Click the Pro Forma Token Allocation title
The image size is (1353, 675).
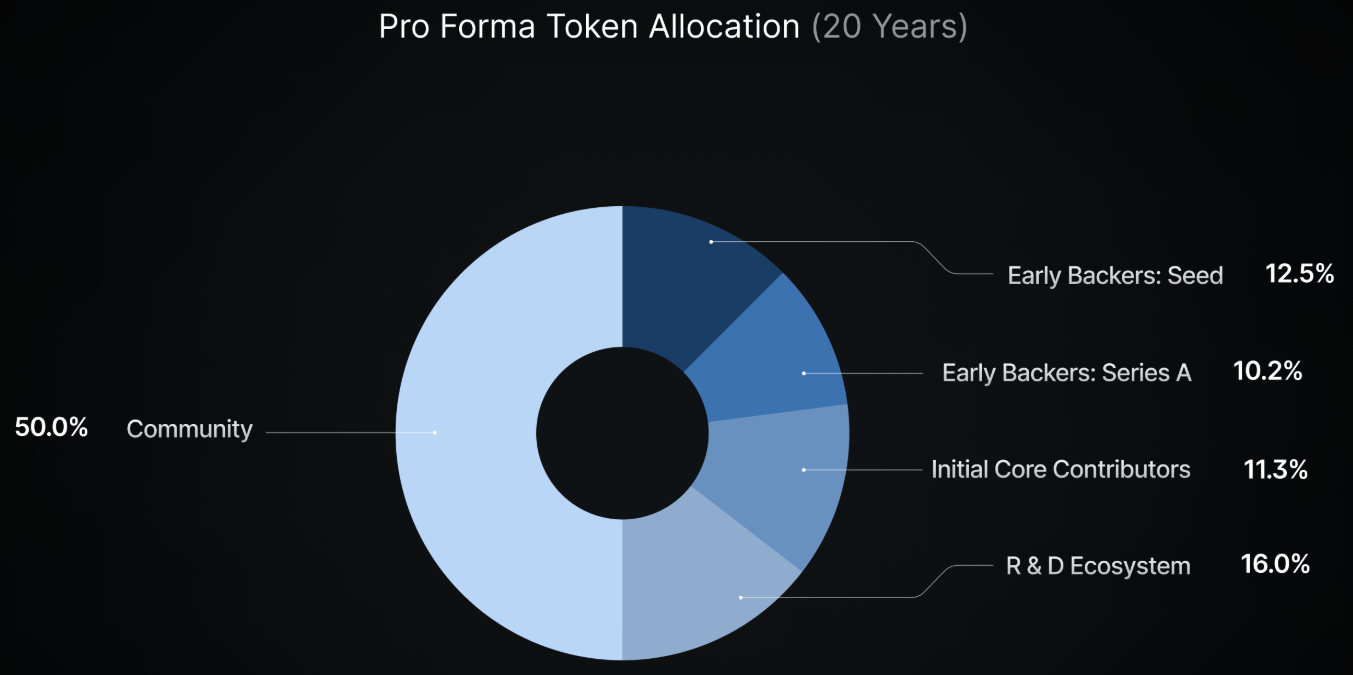point(589,27)
